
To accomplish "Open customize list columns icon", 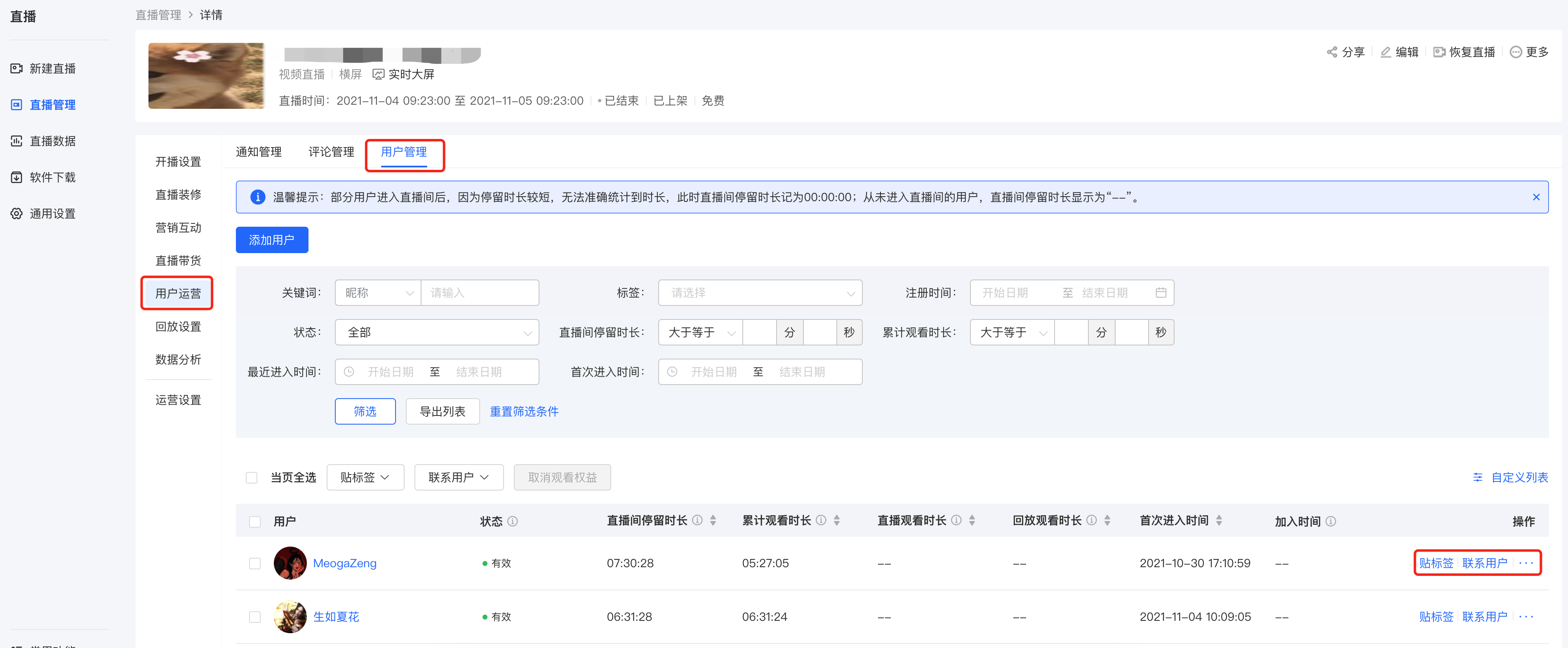I will (1477, 478).
